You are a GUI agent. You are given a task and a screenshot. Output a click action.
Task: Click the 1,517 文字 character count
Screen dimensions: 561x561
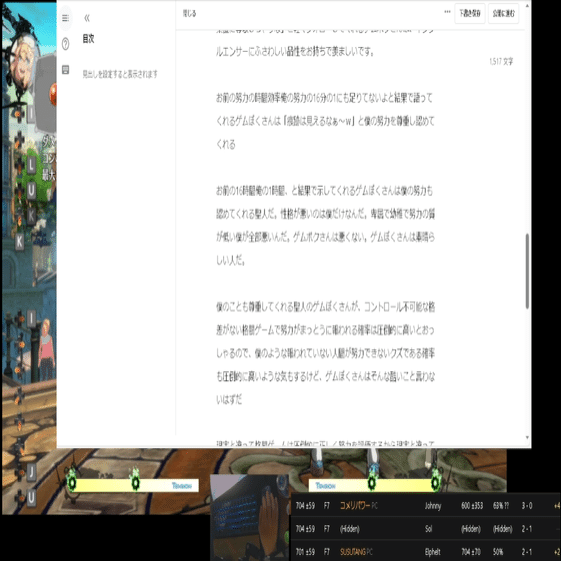501,62
